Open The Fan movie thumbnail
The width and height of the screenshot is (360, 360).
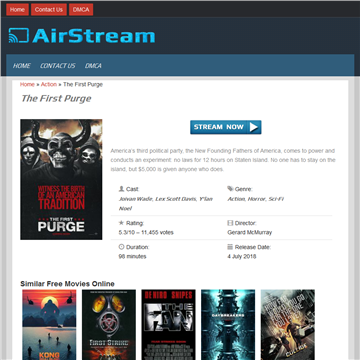tap(168, 325)
